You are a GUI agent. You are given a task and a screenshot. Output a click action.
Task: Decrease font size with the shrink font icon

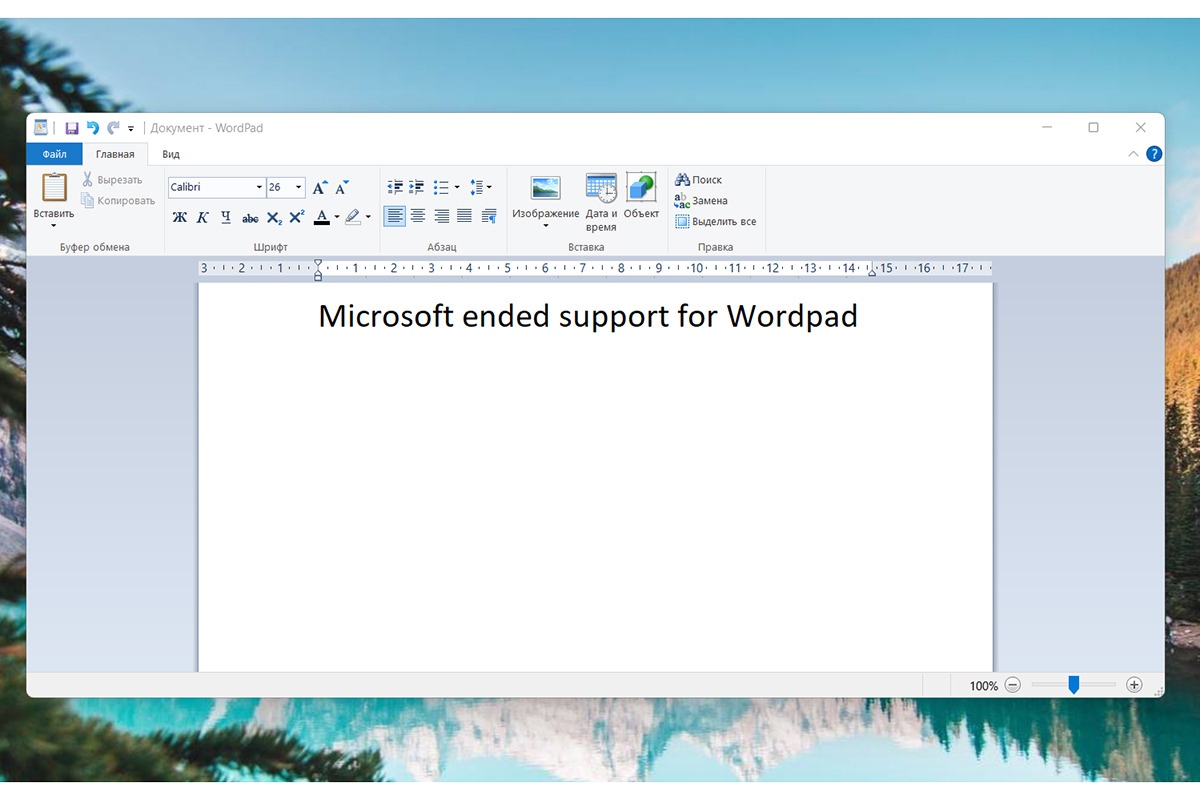pyautogui.click(x=342, y=187)
